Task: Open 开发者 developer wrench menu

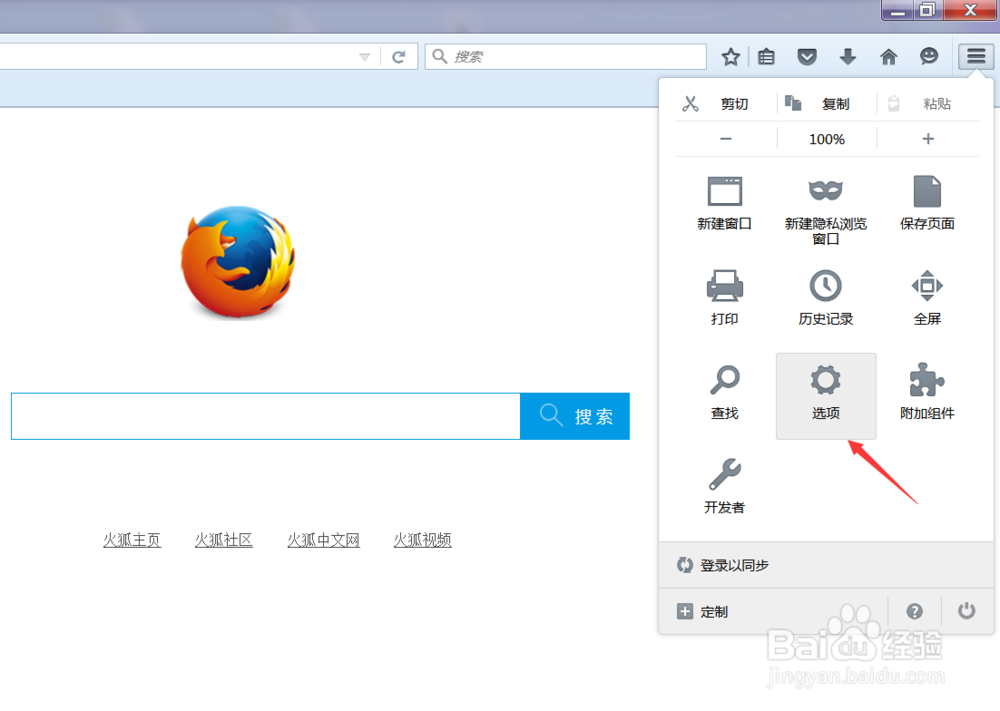Action: coord(724,486)
